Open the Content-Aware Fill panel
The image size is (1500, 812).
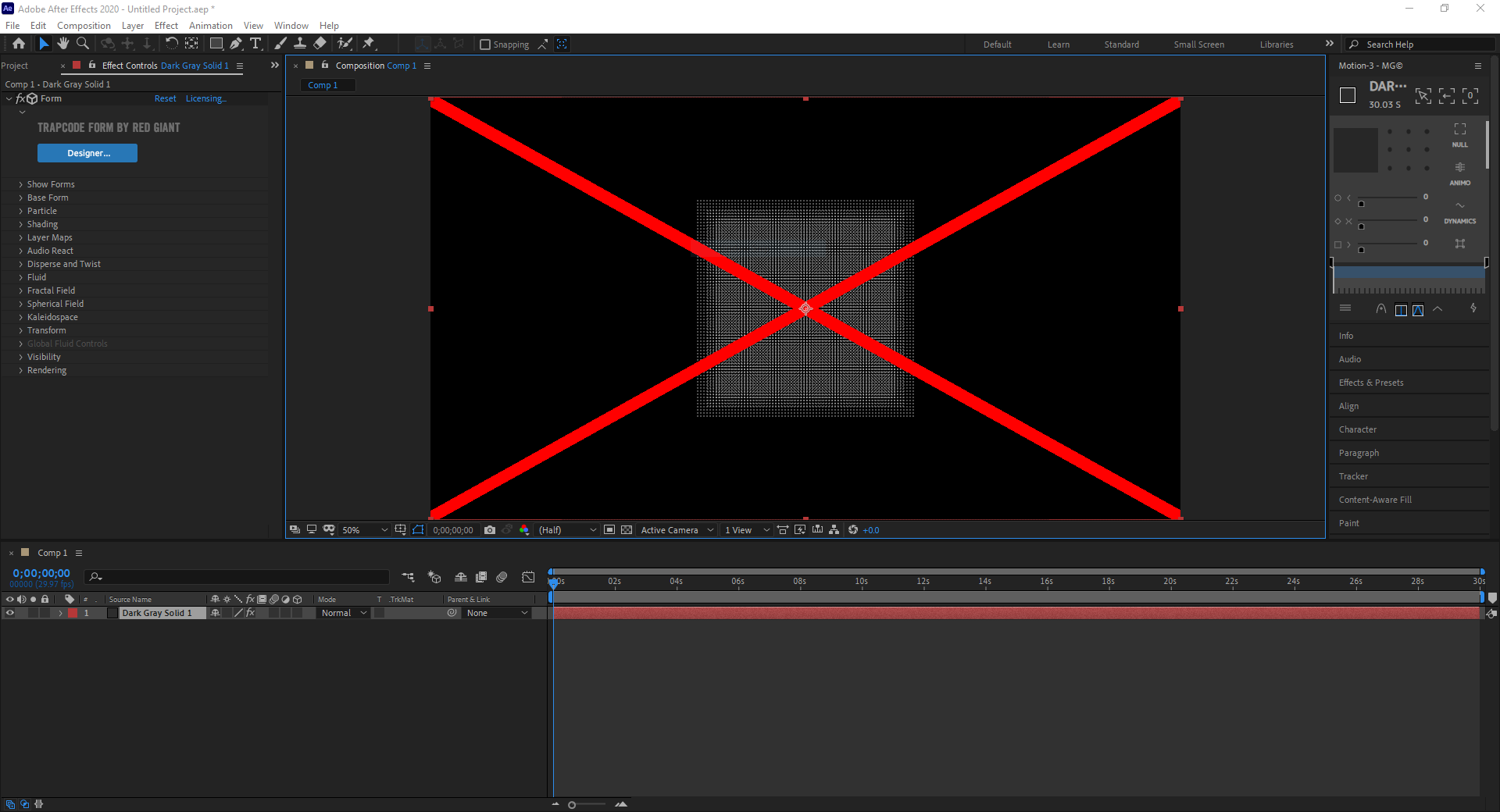(1375, 500)
